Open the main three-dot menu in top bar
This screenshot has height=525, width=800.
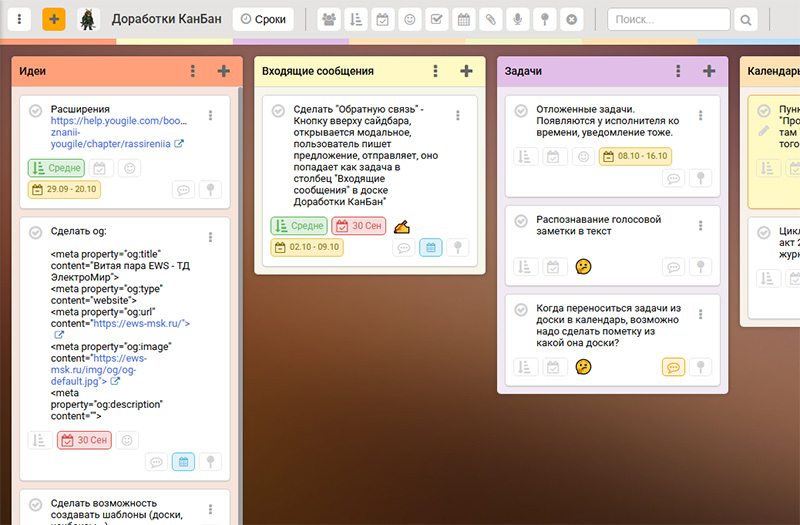coord(19,19)
